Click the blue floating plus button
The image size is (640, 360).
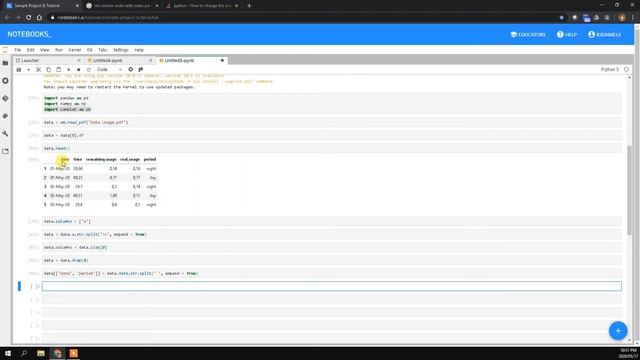618,331
